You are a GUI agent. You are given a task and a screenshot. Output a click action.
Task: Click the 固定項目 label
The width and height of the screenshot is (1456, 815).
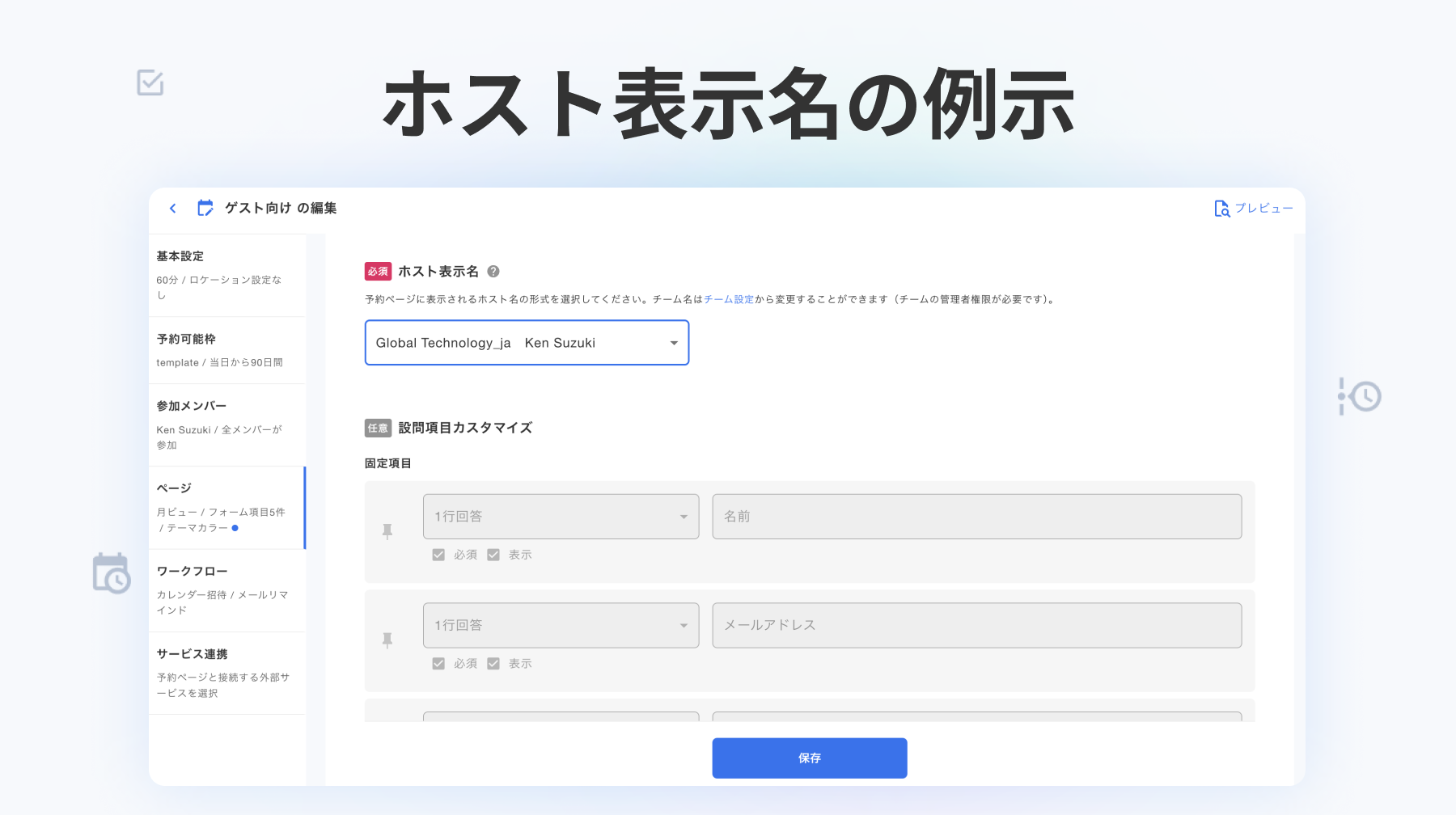point(388,463)
